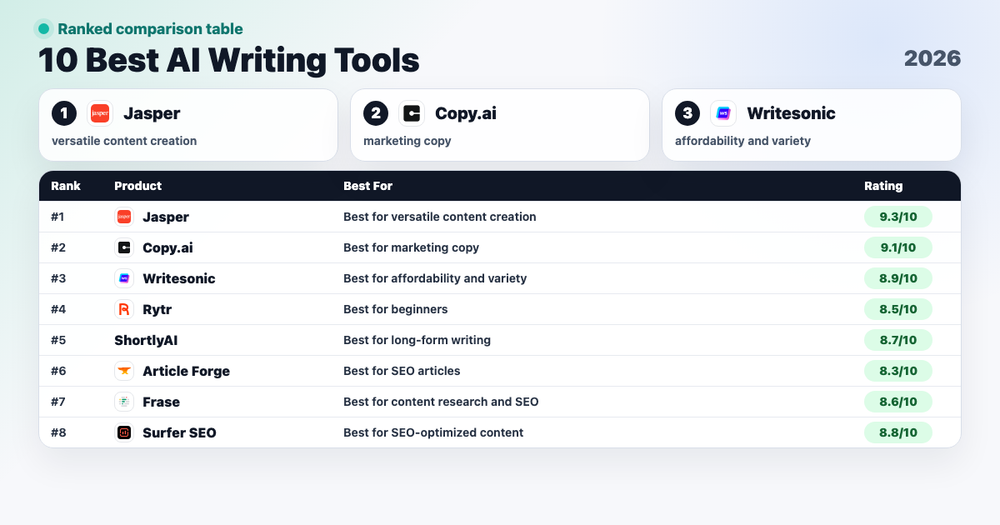Click the 8.9/10 rating badge
The image size is (1000, 525).
tap(898, 278)
